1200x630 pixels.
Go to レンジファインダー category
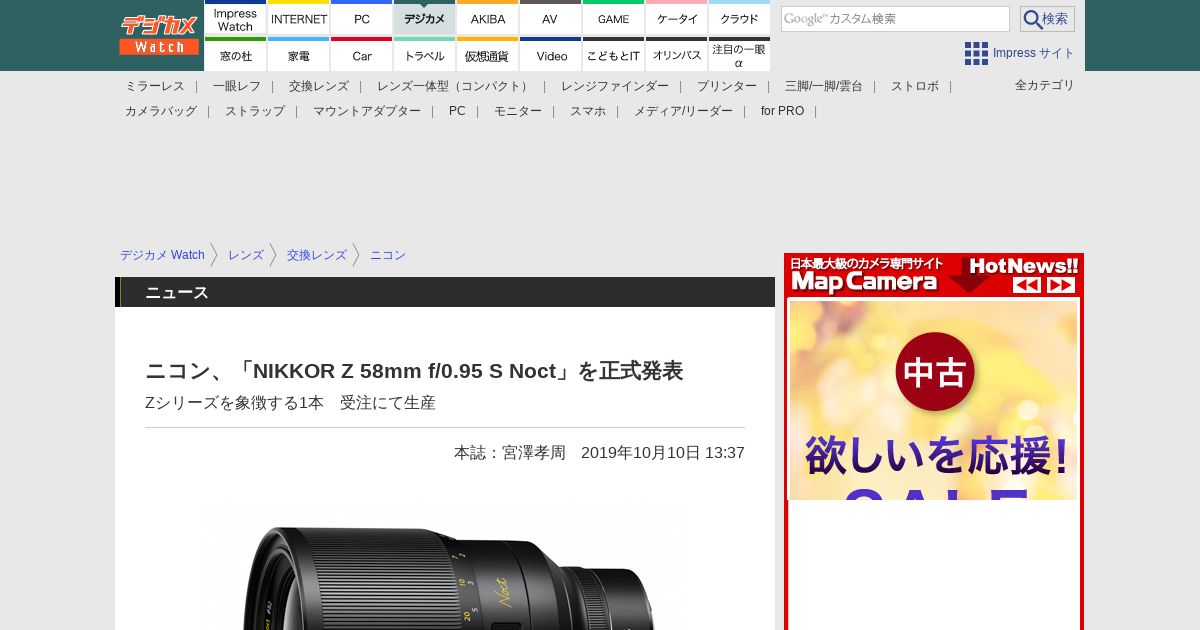pos(615,86)
